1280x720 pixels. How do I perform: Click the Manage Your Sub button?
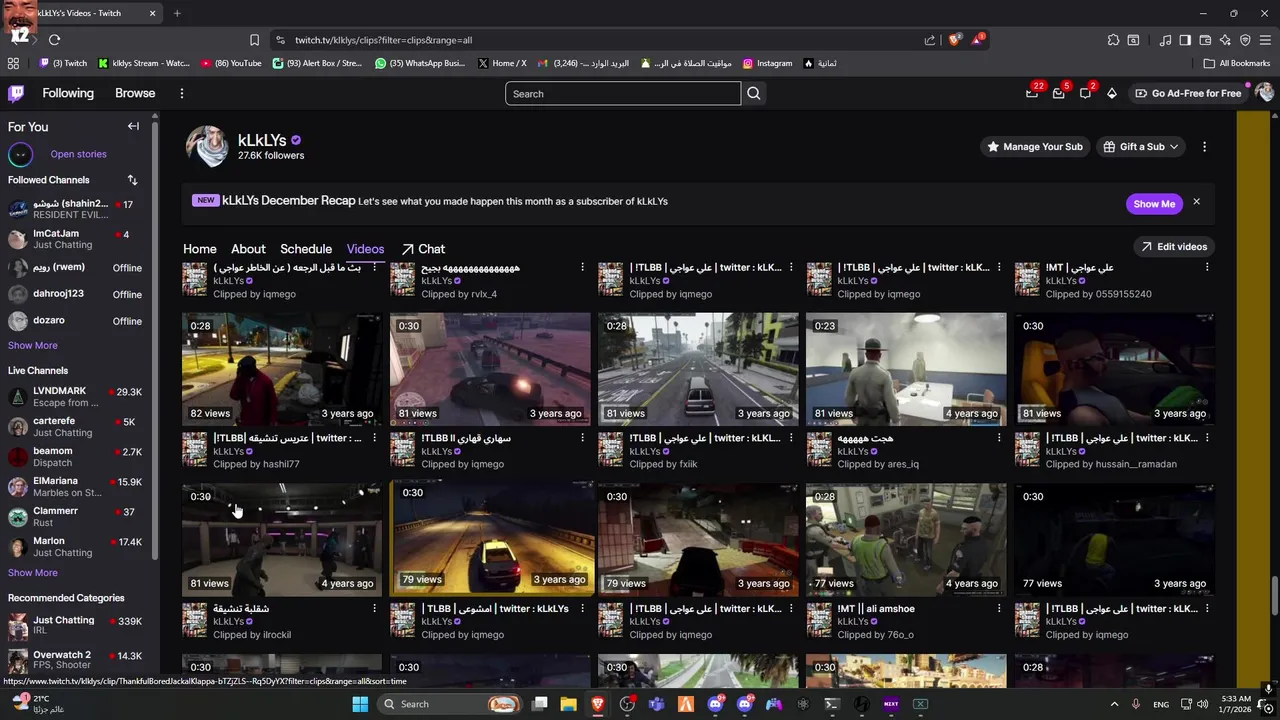(1035, 146)
